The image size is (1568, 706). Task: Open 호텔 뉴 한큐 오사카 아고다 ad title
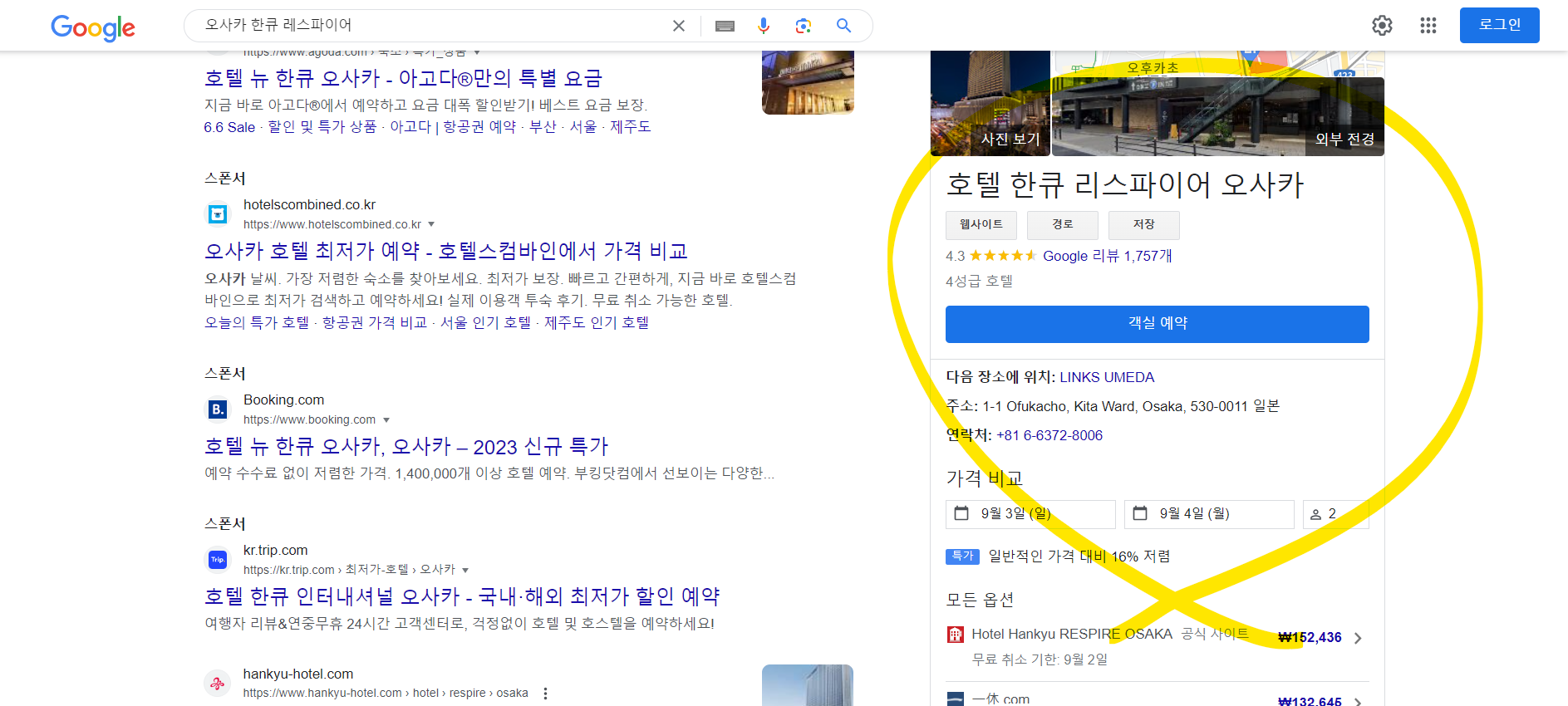click(403, 78)
